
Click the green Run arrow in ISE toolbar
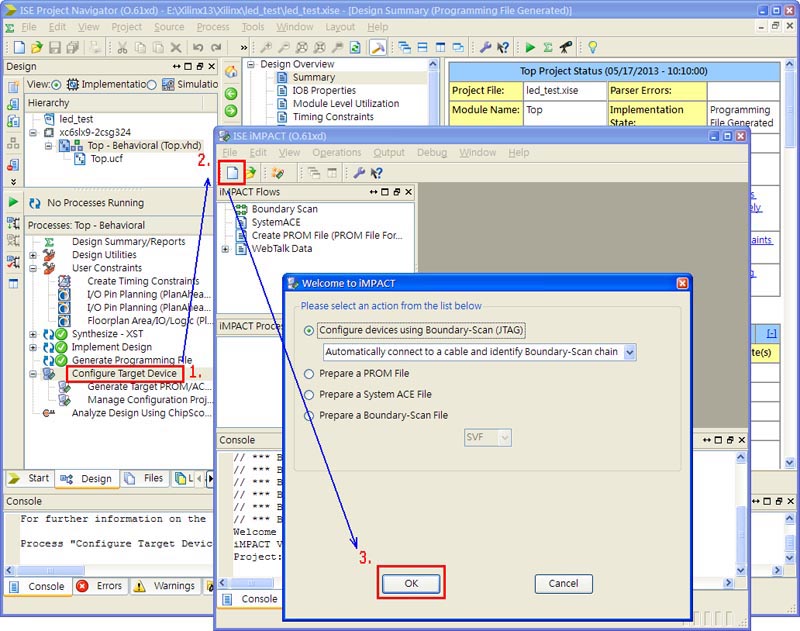tap(530, 47)
